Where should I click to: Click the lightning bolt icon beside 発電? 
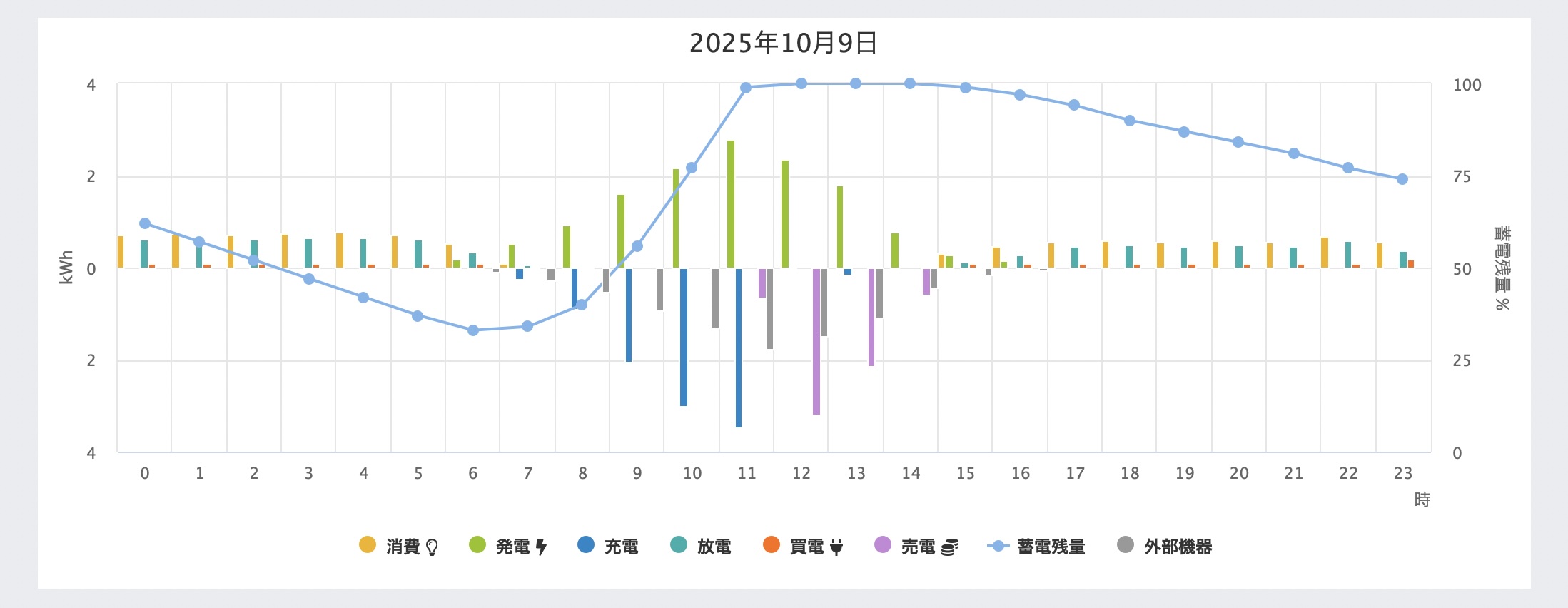541,547
